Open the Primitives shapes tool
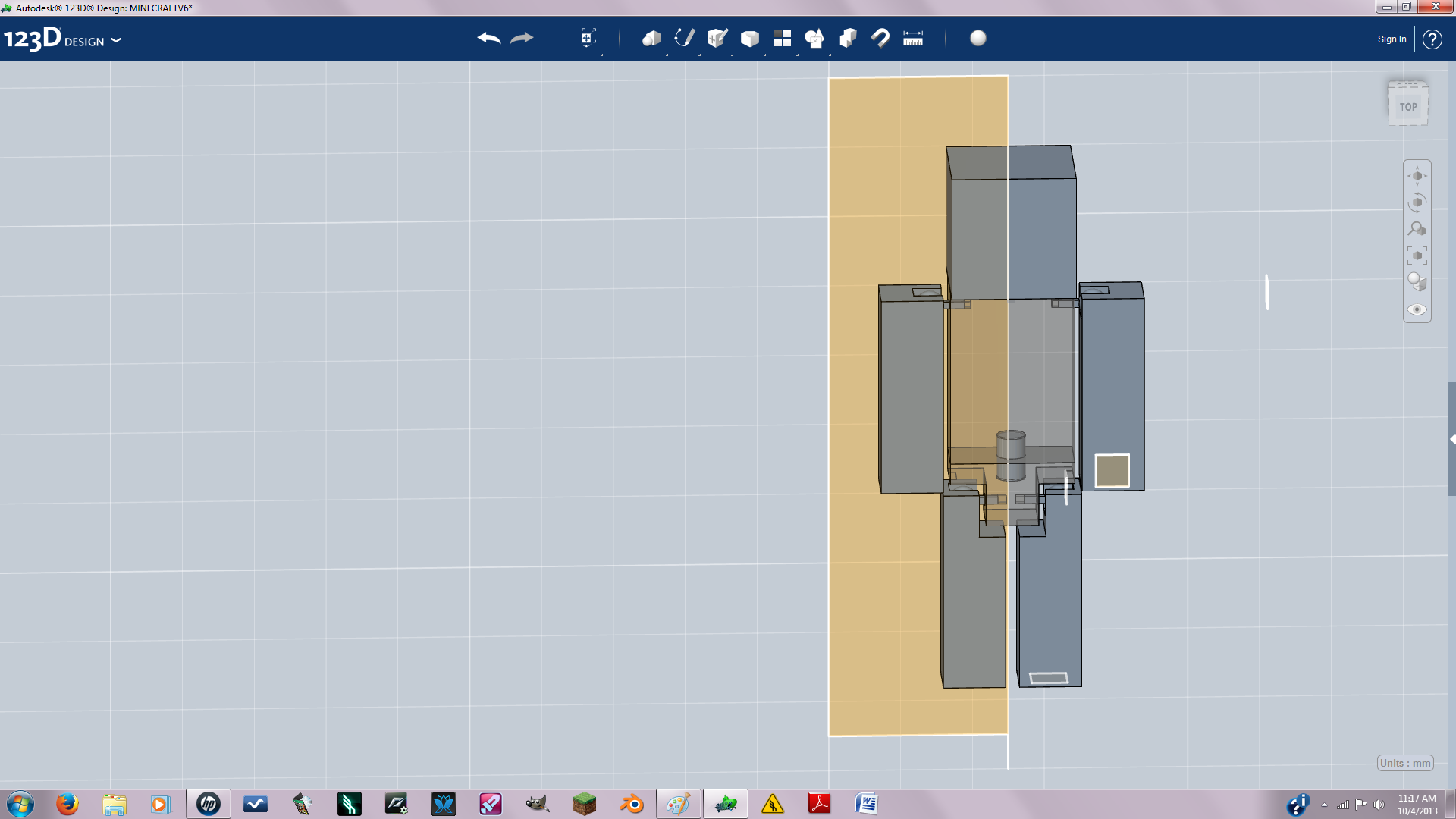The image size is (1456, 819). [x=651, y=38]
